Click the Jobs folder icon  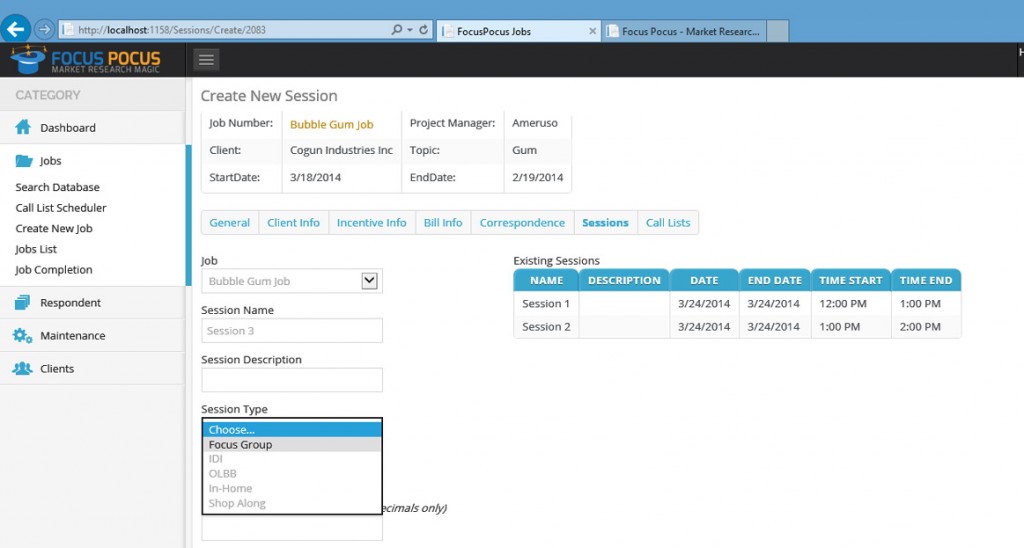23,161
